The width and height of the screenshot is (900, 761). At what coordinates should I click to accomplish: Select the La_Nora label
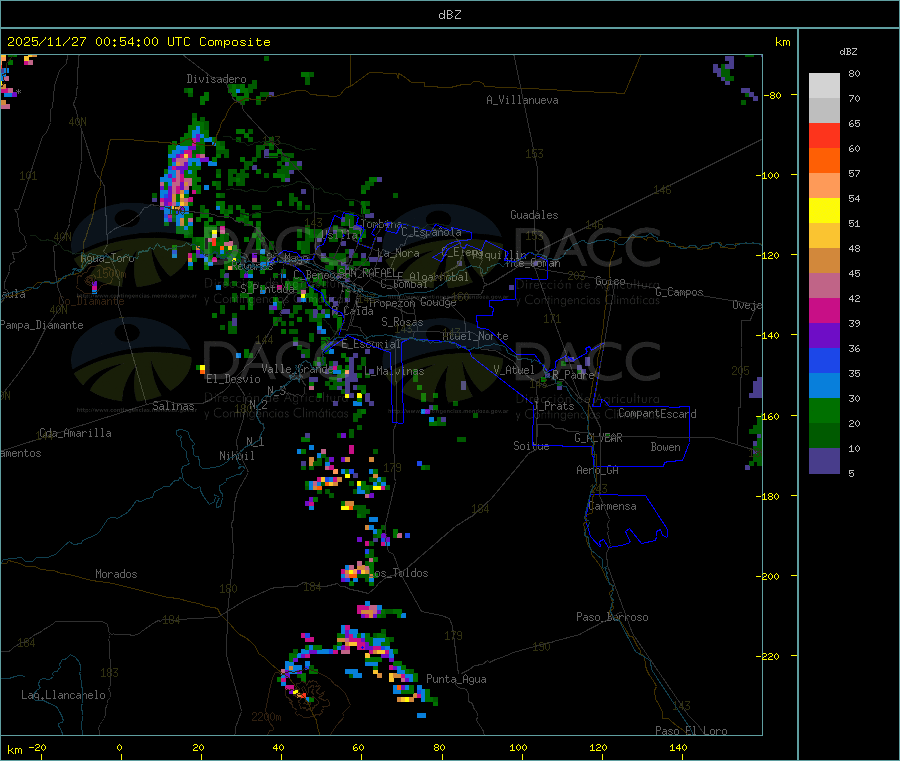point(398,253)
